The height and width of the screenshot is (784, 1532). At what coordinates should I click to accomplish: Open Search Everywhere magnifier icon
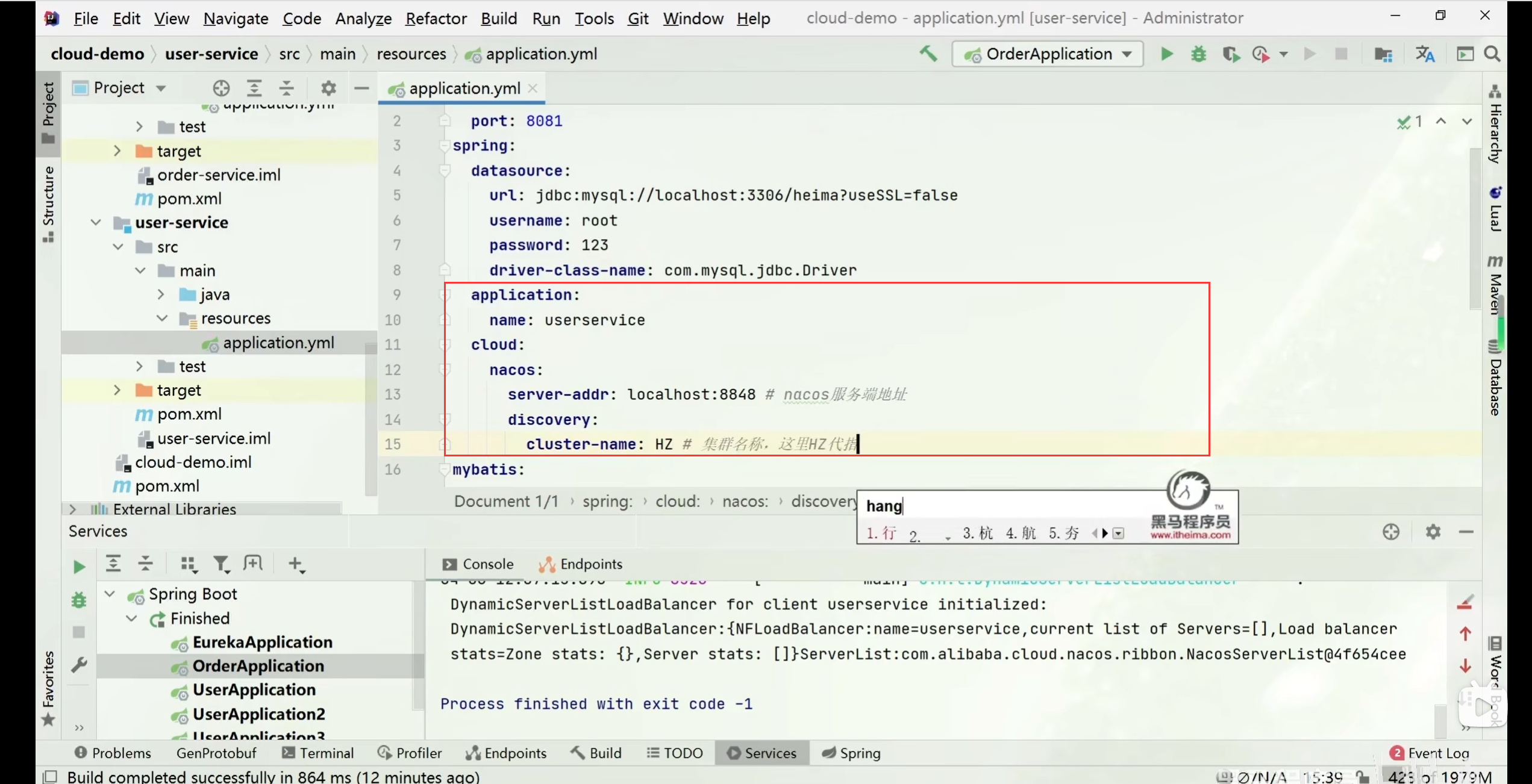tap(1492, 54)
